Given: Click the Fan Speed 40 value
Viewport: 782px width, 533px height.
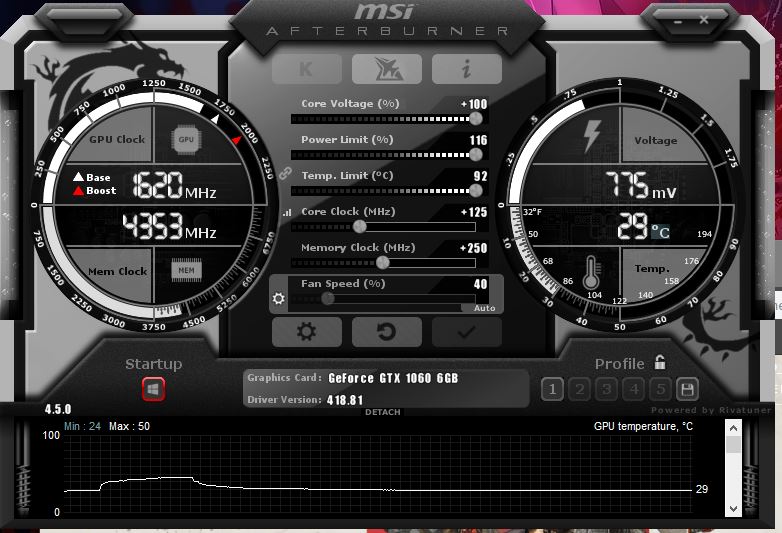Looking at the screenshot, I should (480, 284).
